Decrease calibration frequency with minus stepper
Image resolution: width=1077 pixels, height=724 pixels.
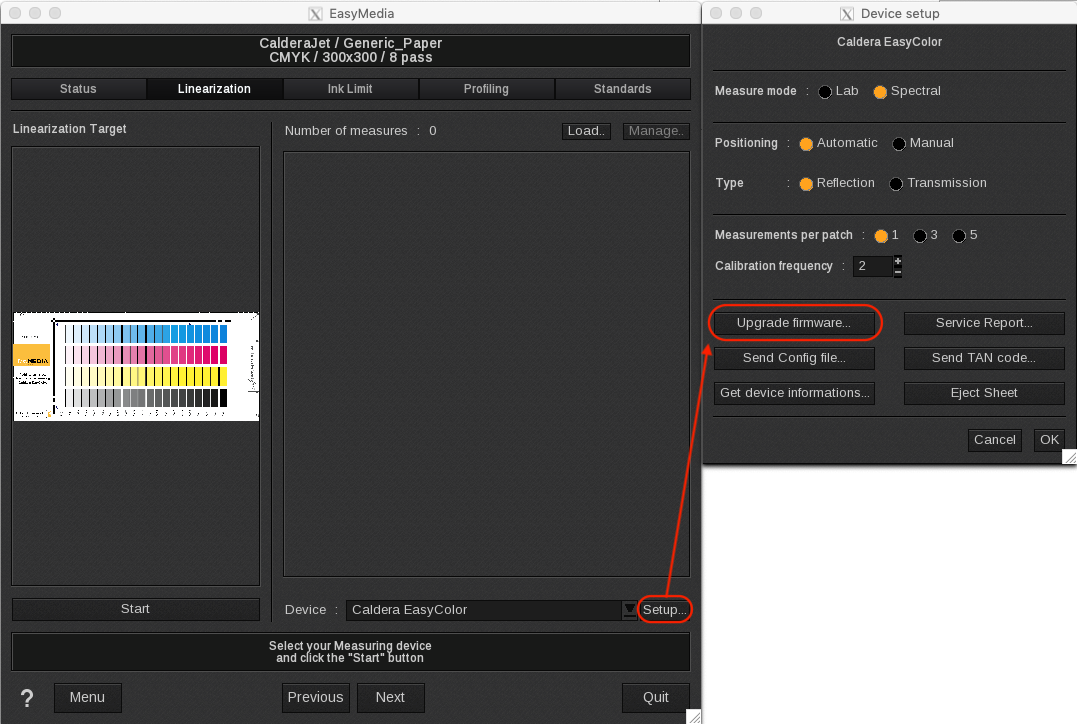897,272
